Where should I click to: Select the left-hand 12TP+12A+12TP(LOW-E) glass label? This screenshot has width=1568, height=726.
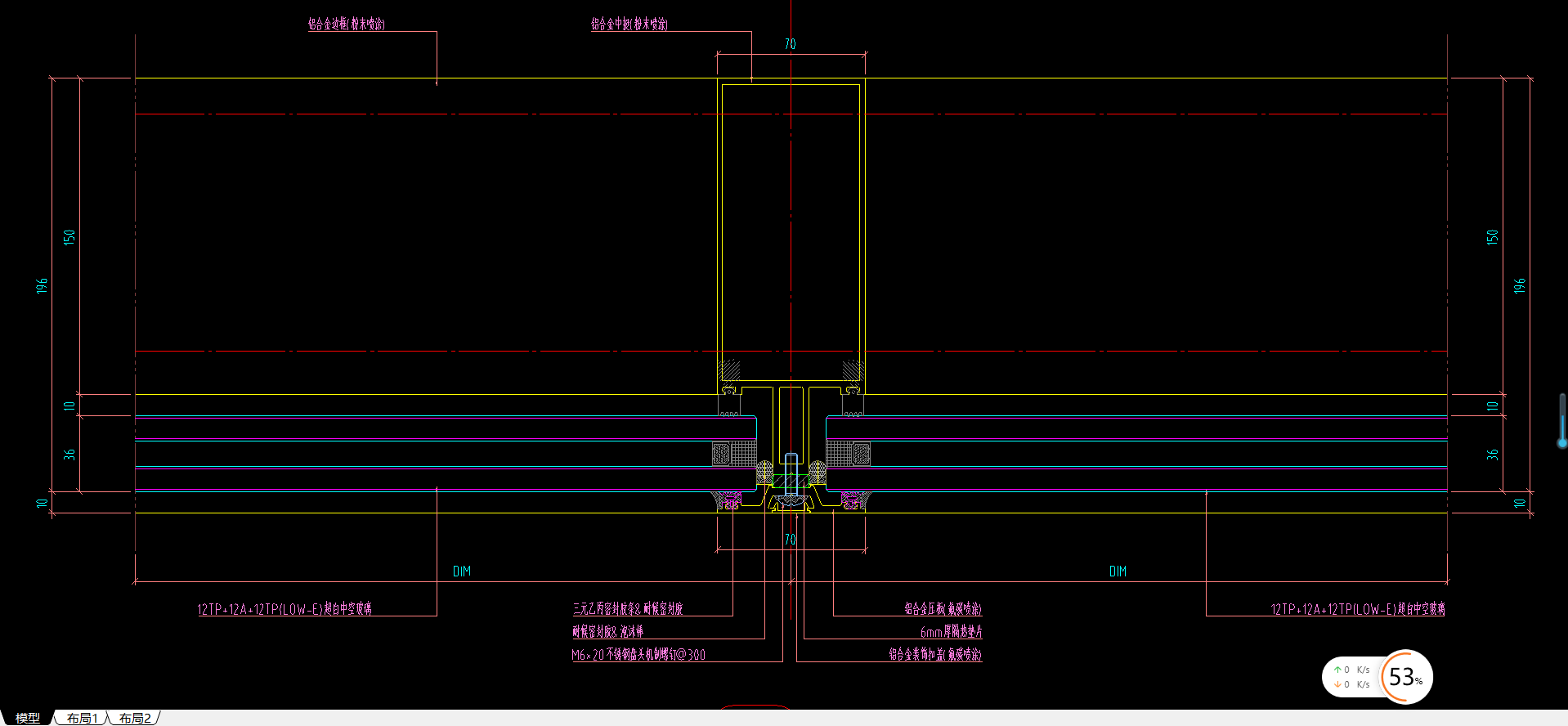click(x=284, y=608)
